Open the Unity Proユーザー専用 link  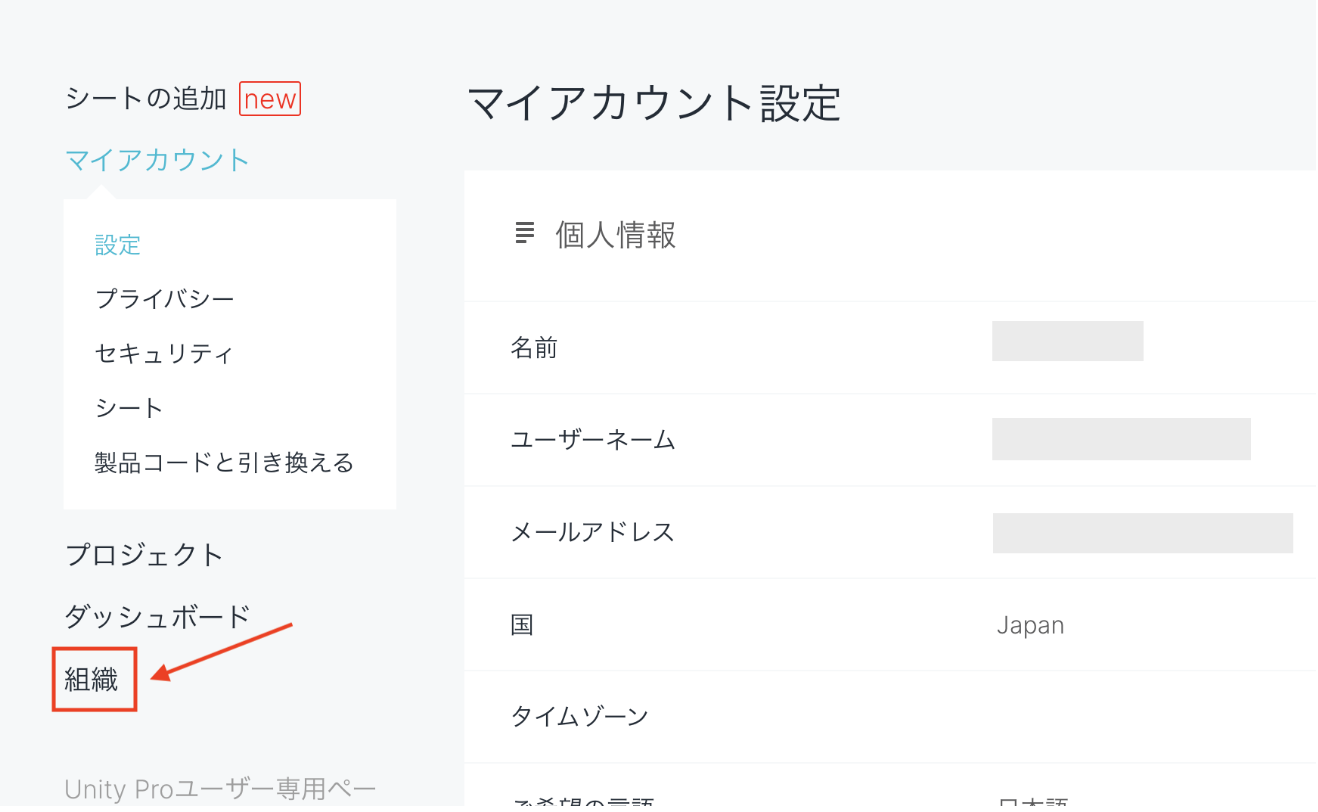tap(220, 789)
